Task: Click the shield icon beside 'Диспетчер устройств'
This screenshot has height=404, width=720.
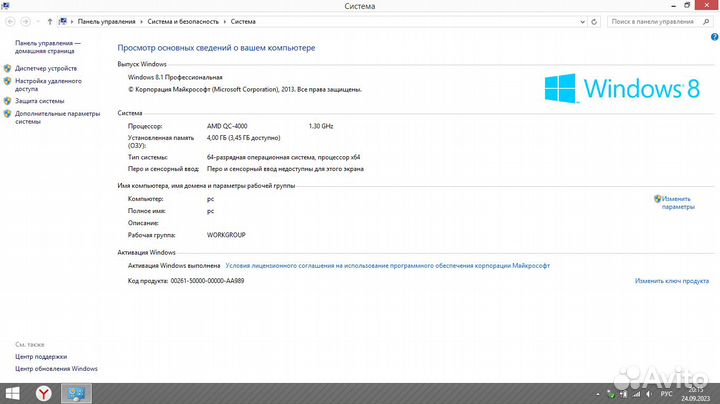Action: [x=7, y=68]
